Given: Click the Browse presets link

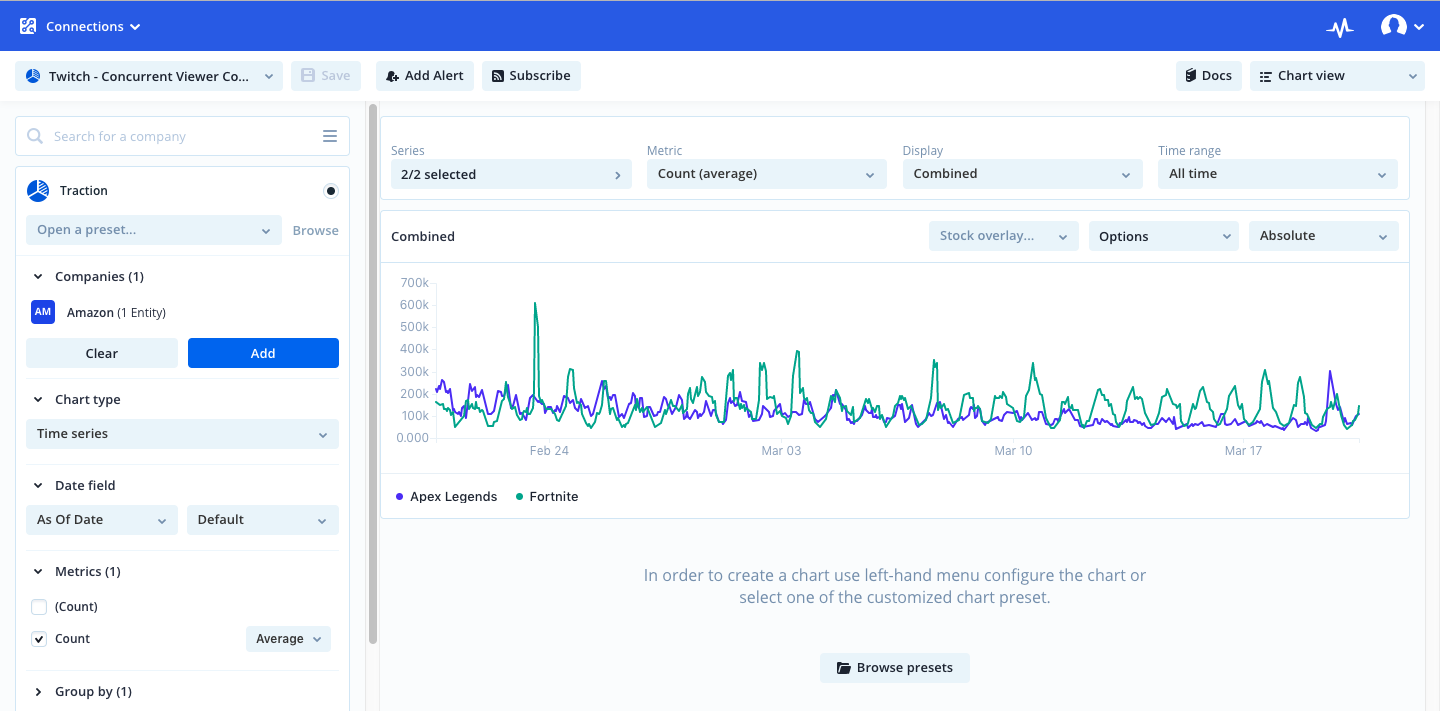Looking at the screenshot, I should 315,230.
